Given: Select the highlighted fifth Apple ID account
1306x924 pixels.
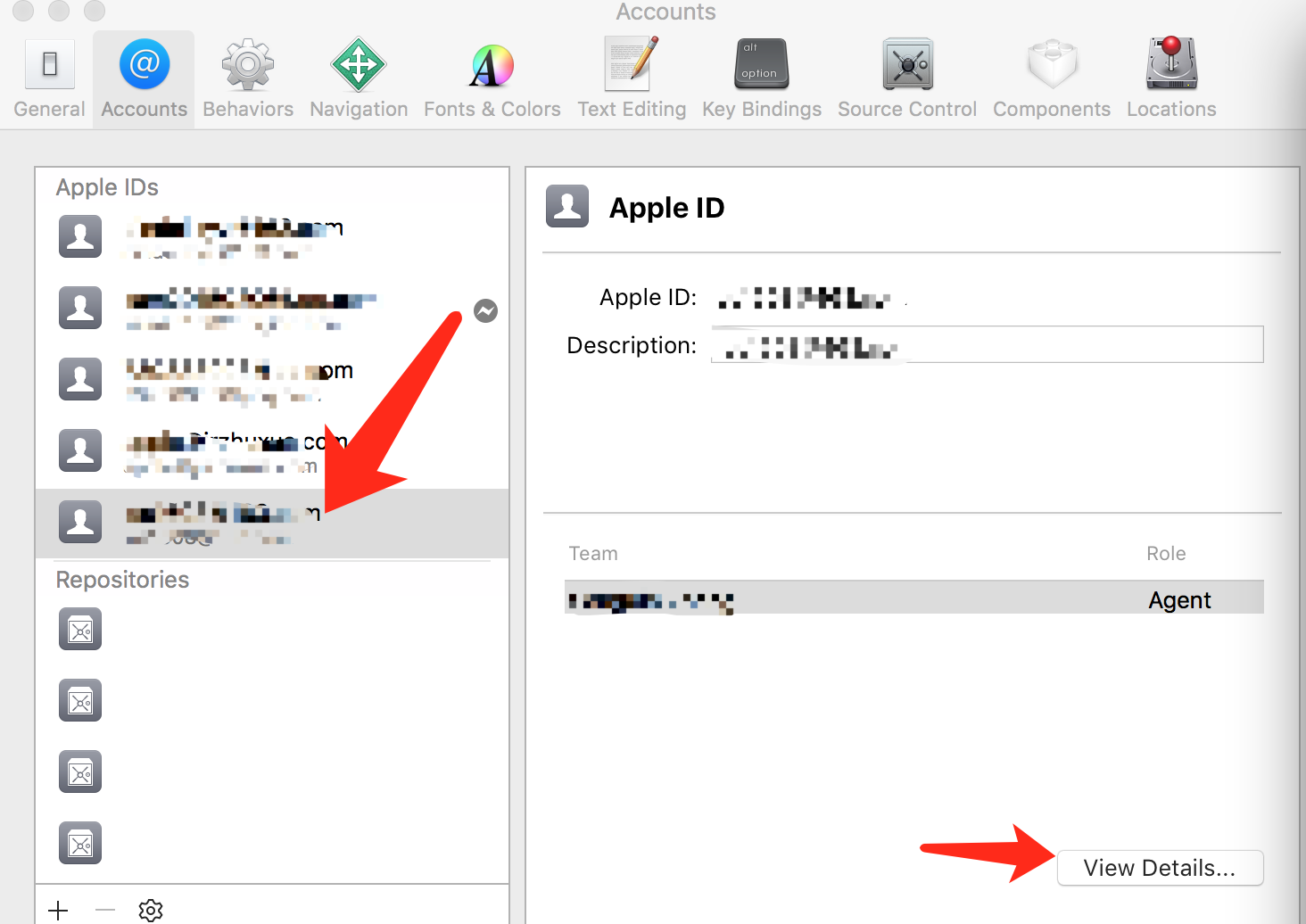Looking at the screenshot, I should [272, 523].
